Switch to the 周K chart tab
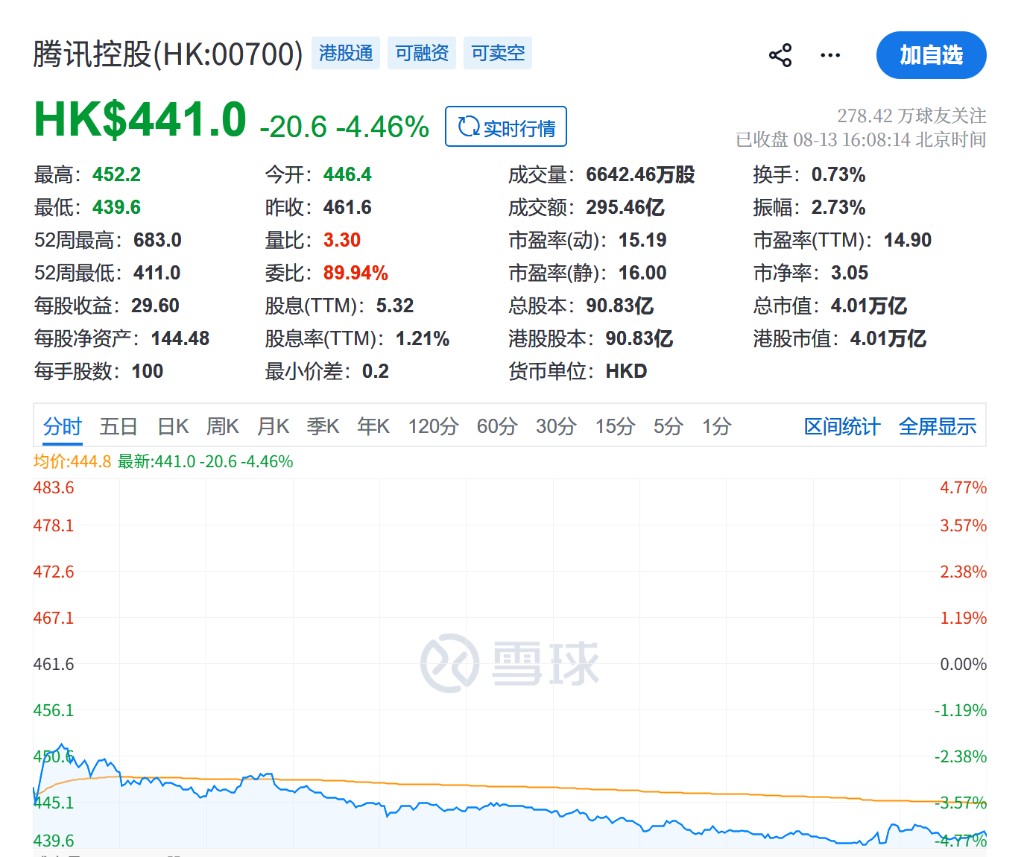The height and width of the screenshot is (857, 1024). [x=223, y=427]
